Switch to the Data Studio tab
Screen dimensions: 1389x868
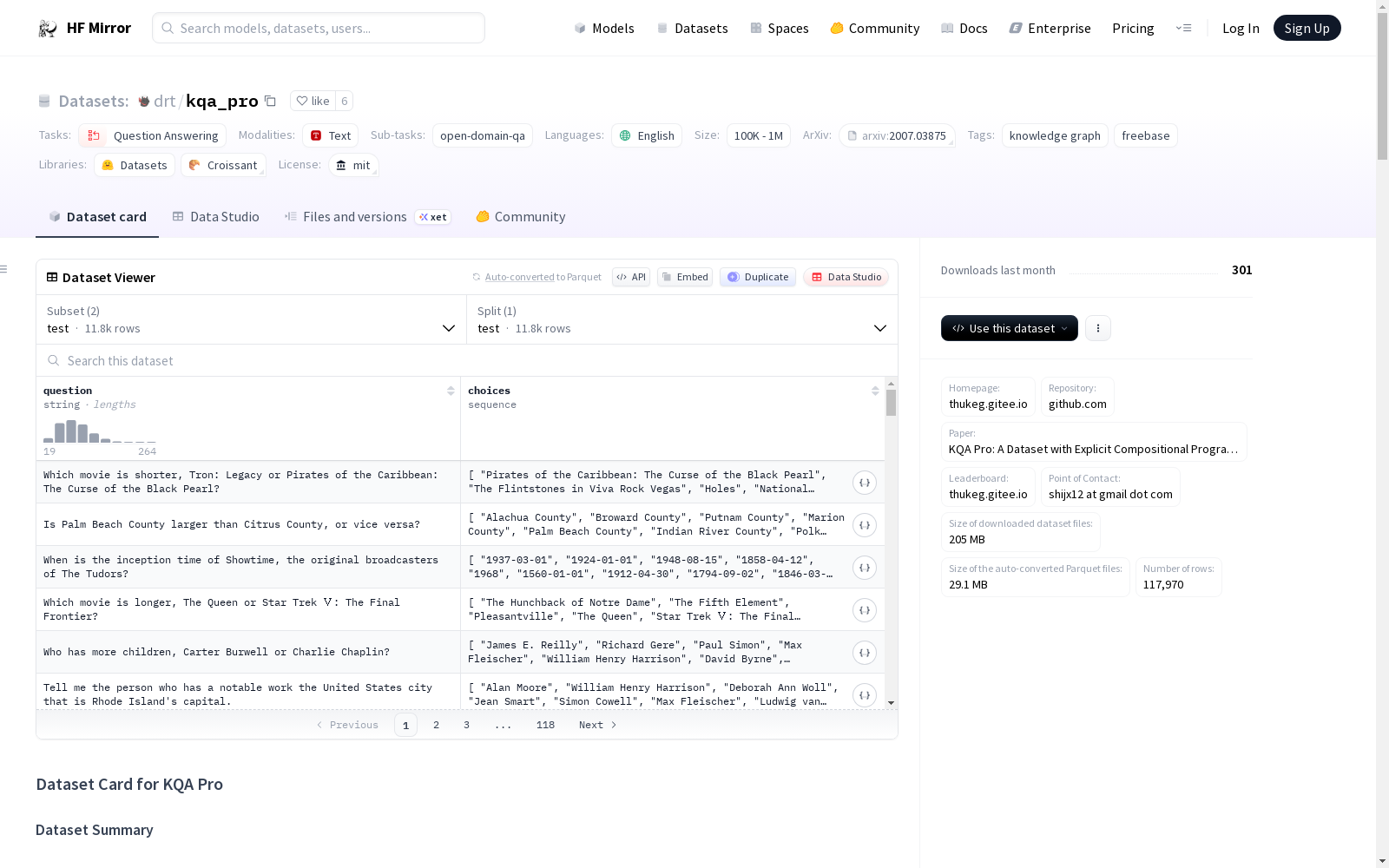(x=215, y=217)
